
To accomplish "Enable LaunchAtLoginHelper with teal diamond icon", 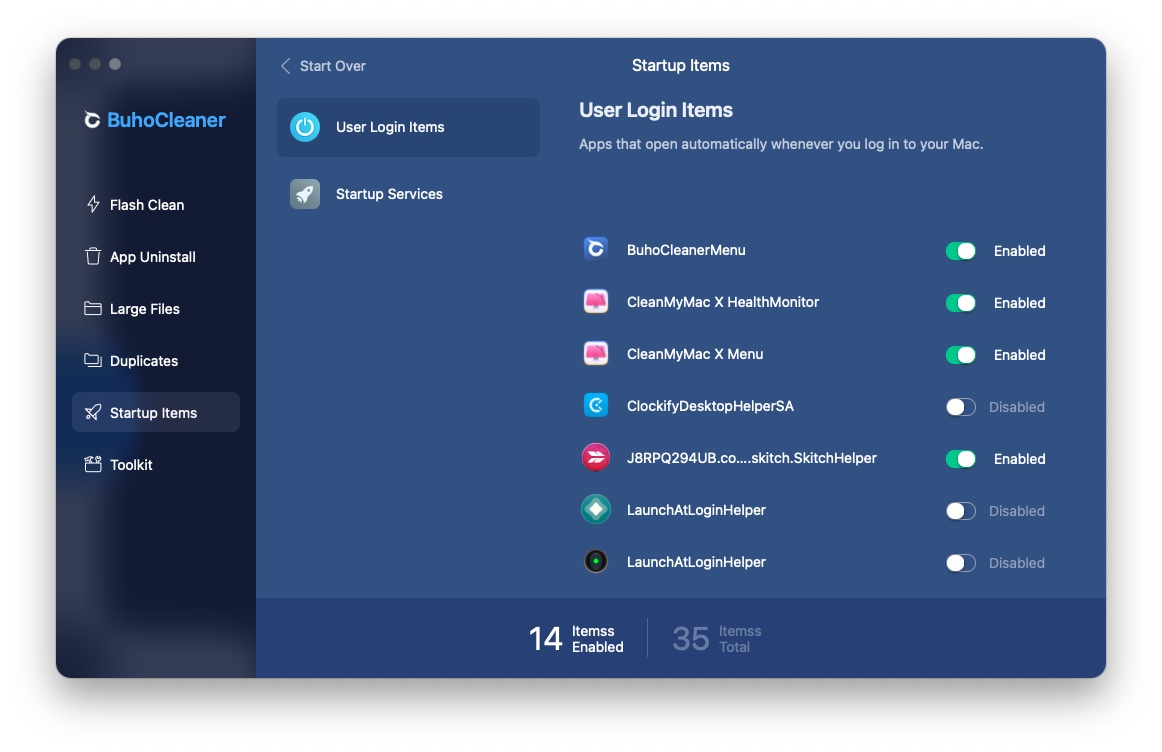I will [x=960, y=510].
